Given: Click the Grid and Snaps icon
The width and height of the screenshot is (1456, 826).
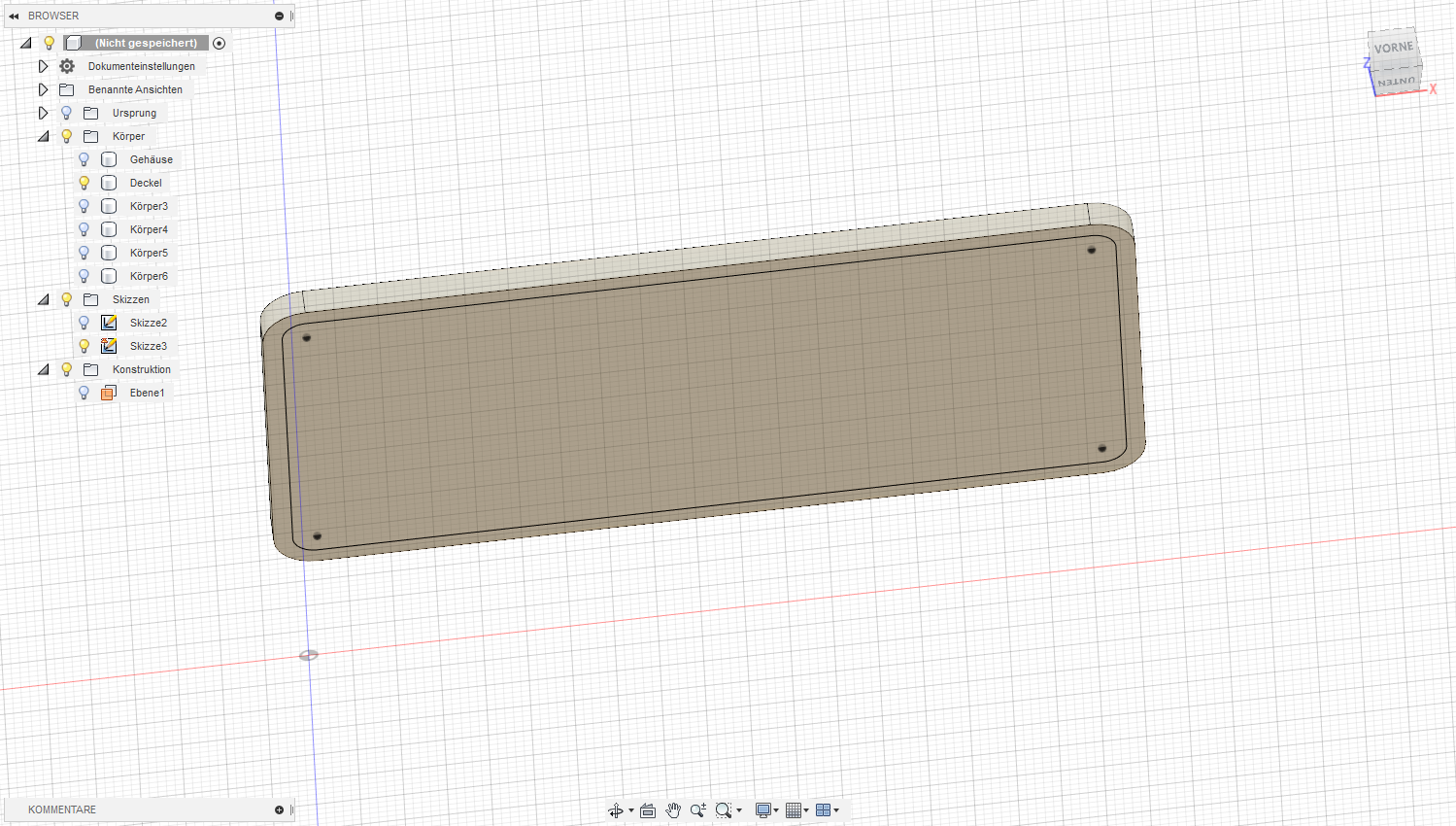Looking at the screenshot, I should coord(794,810).
